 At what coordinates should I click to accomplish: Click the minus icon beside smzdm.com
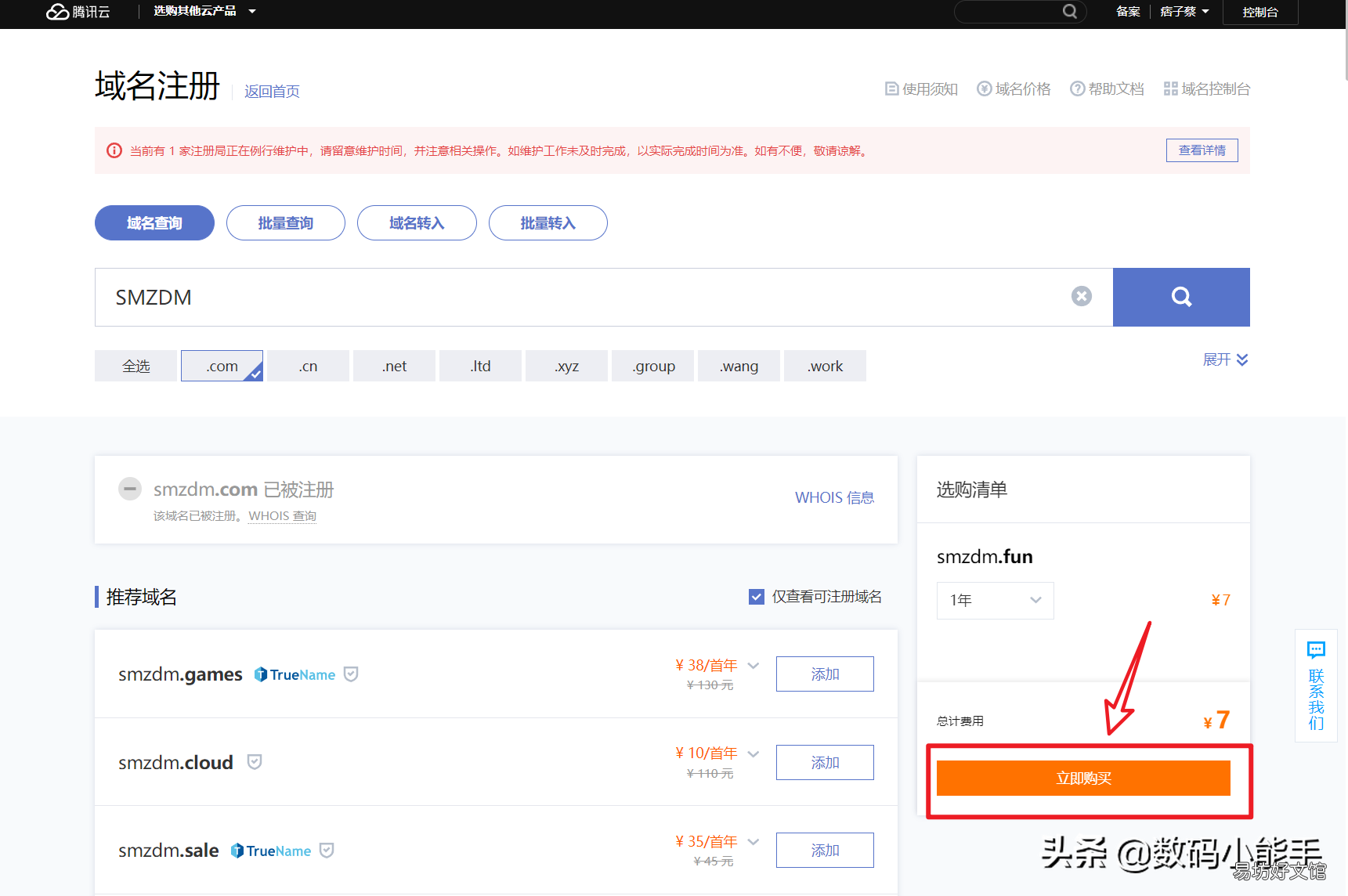point(130,489)
